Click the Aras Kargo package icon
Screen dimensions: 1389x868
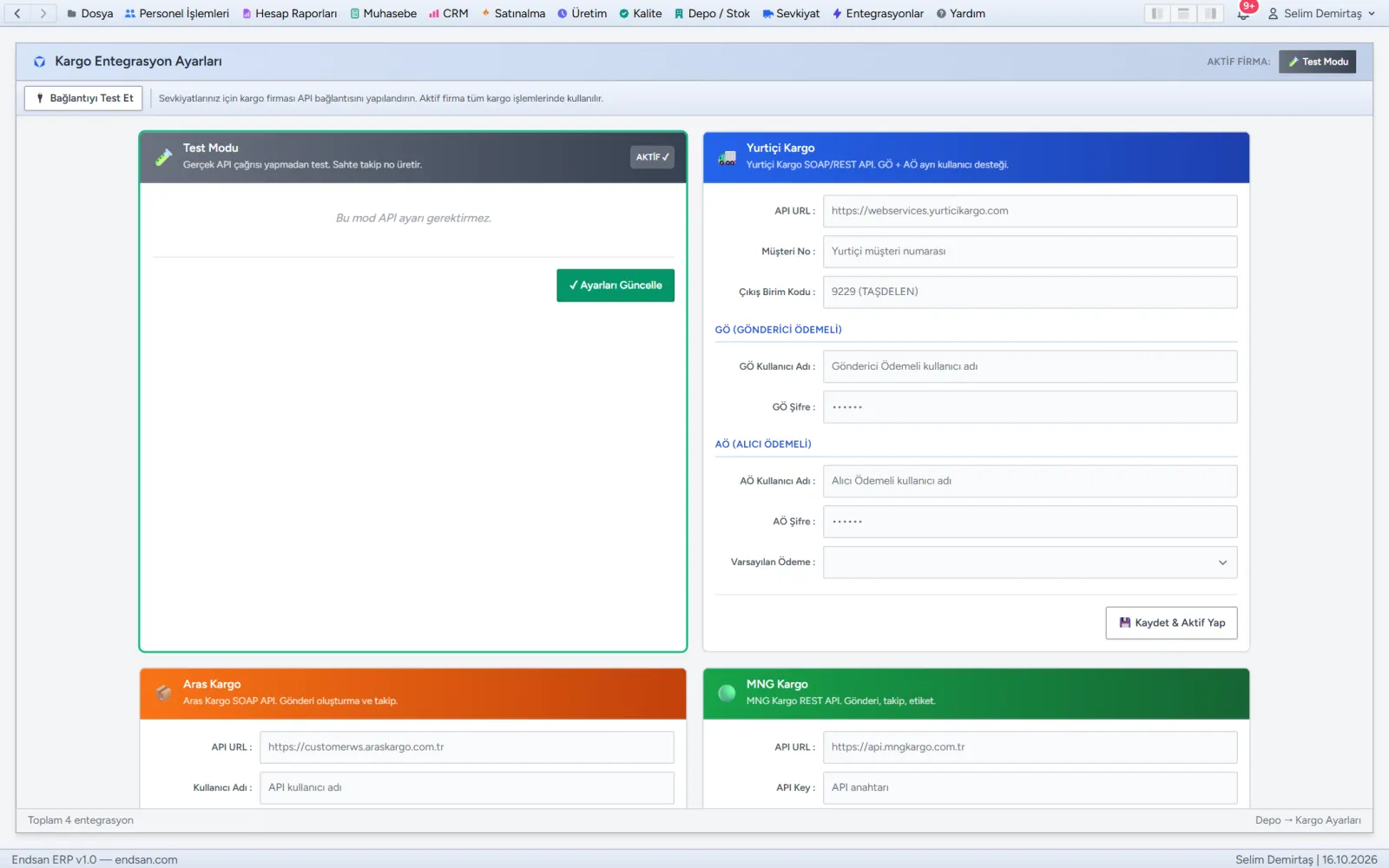tap(163, 693)
